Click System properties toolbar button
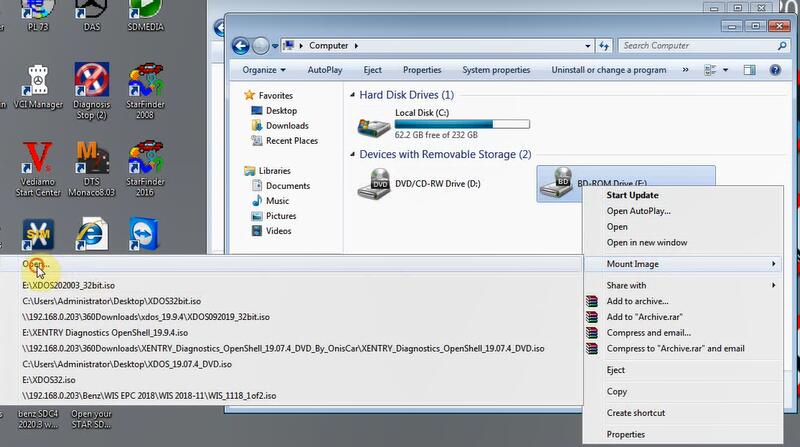Screen dimensions: 800x447 [x=496, y=70]
